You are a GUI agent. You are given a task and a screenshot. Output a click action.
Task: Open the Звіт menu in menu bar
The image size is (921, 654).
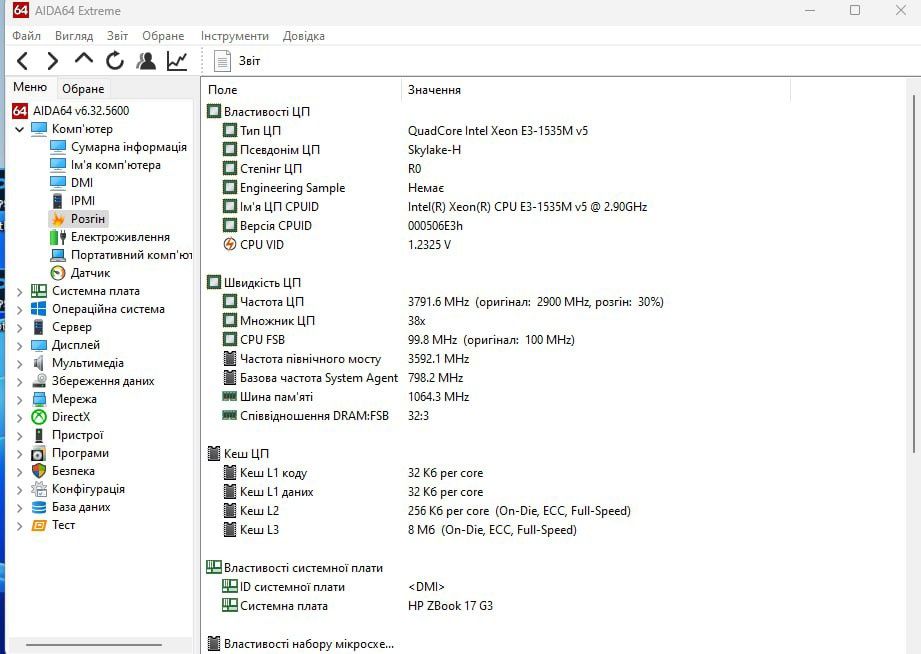coord(117,36)
